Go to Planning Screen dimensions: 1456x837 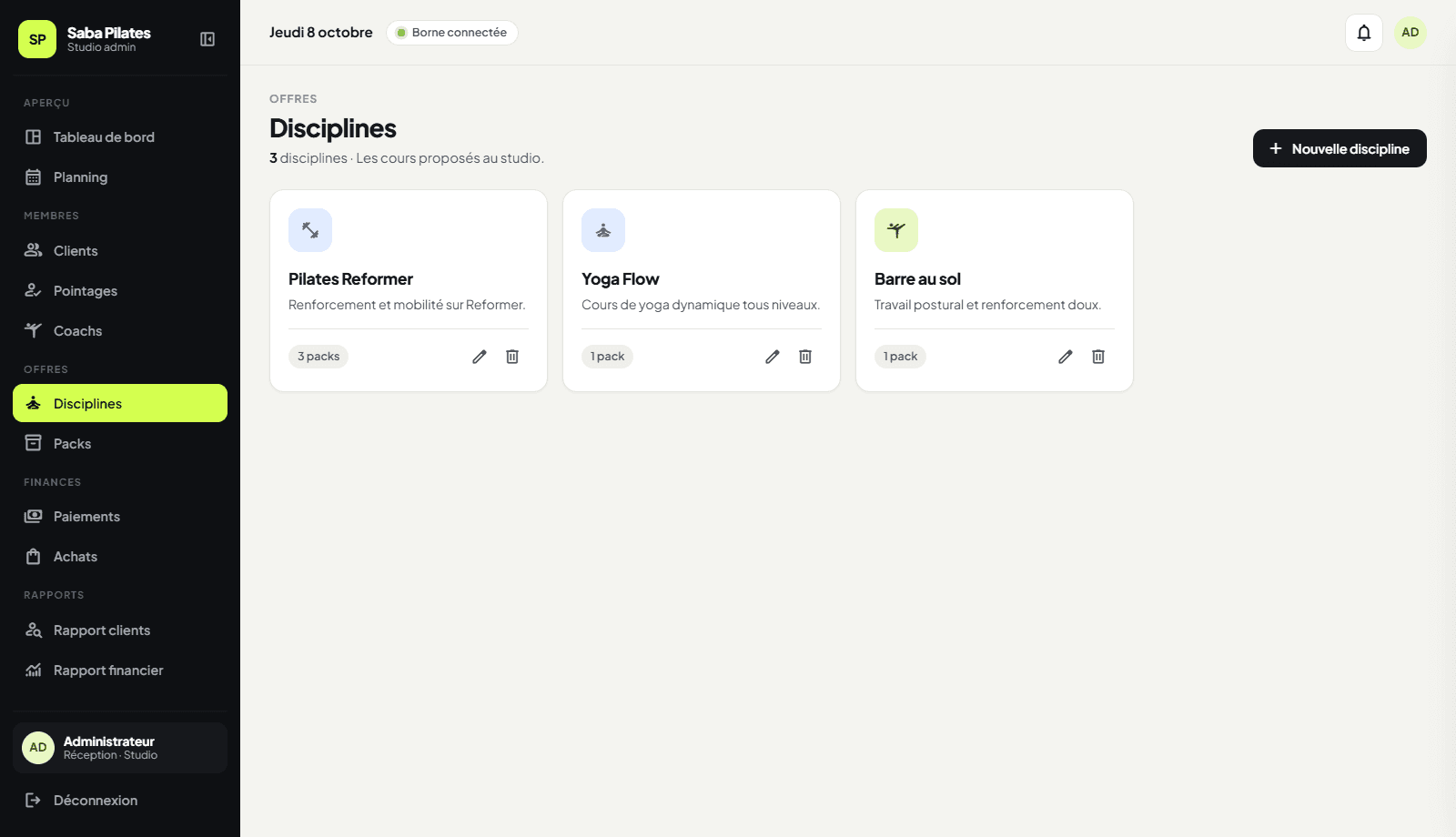120,177
